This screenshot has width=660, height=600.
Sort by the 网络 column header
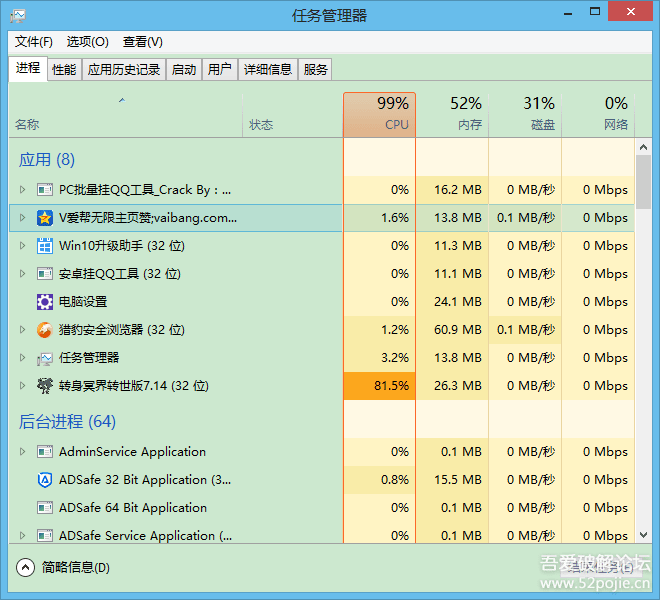598,115
